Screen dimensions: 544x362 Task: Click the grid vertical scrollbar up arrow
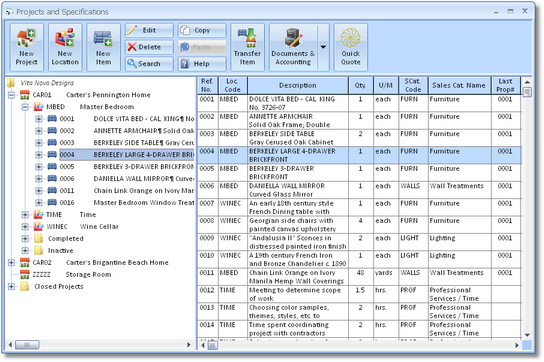coord(527,82)
